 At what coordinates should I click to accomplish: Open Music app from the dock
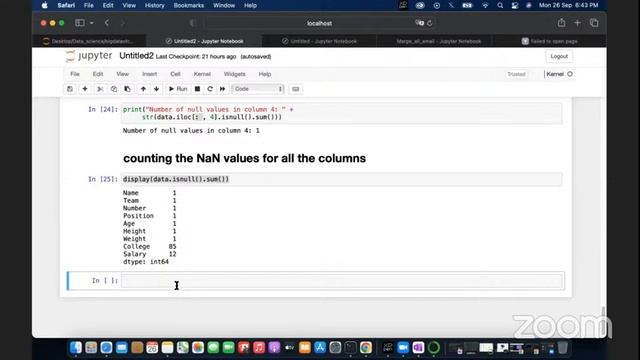pyautogui.click(x=259, y=347)
